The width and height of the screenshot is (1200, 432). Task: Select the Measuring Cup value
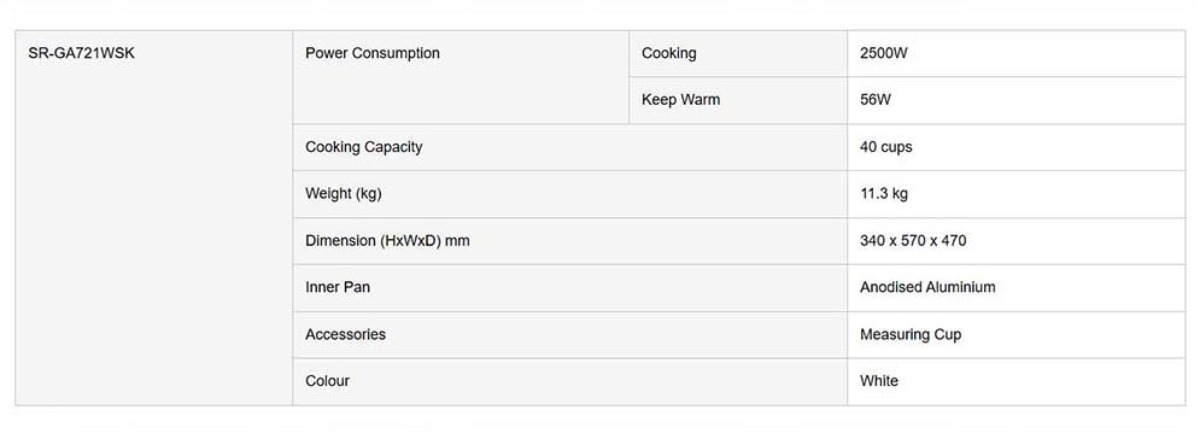coord(911,335)
